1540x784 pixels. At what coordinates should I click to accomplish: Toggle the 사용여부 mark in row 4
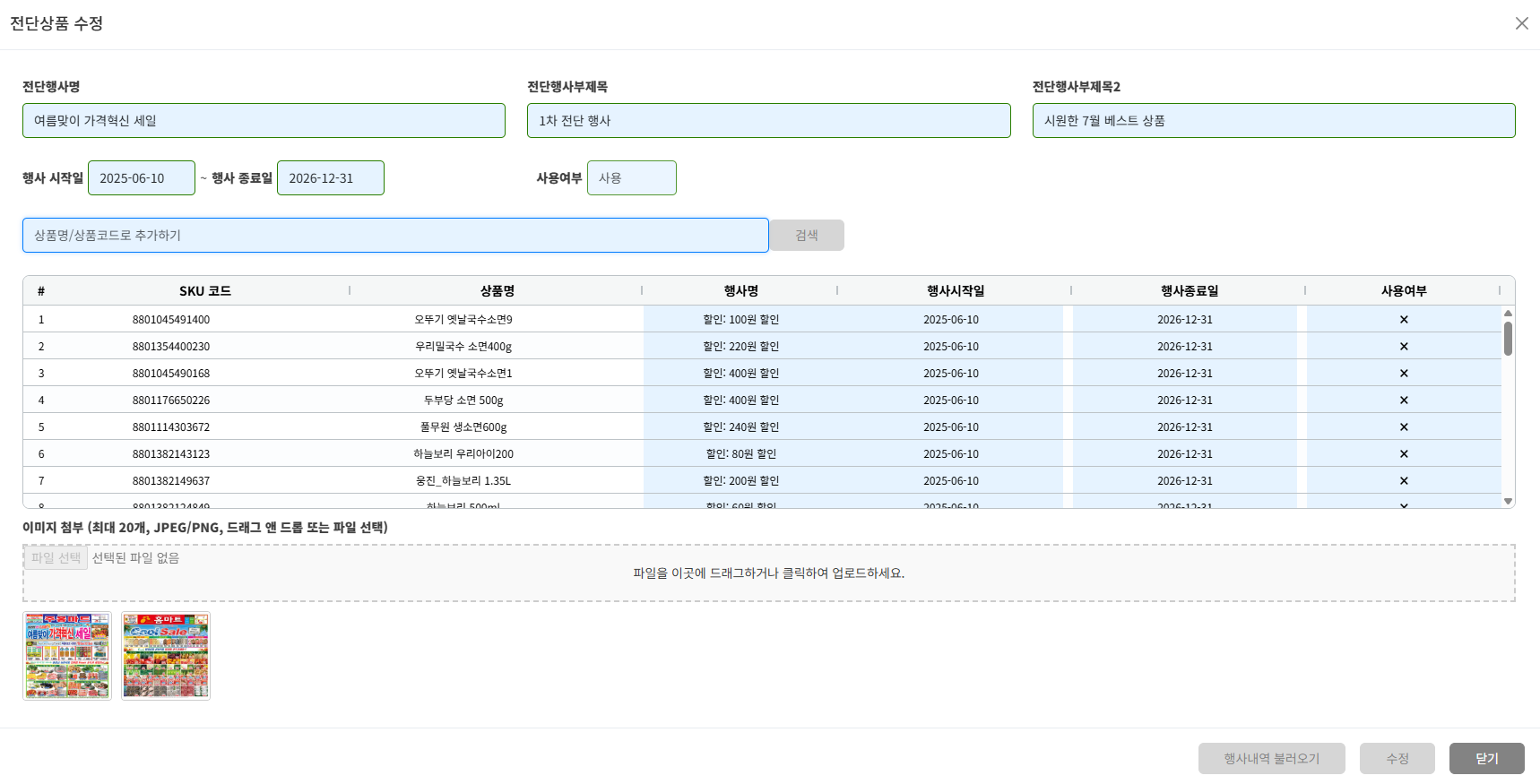(x=1403, y=401)
